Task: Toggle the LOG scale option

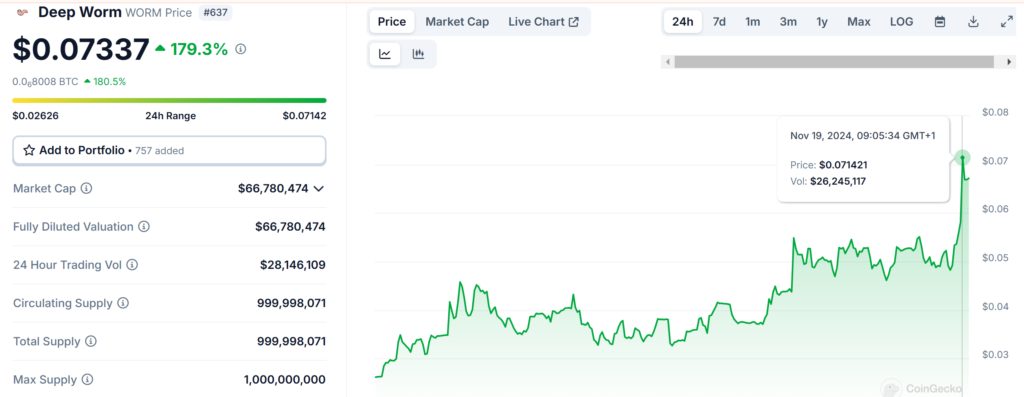Action: [901, 22]
